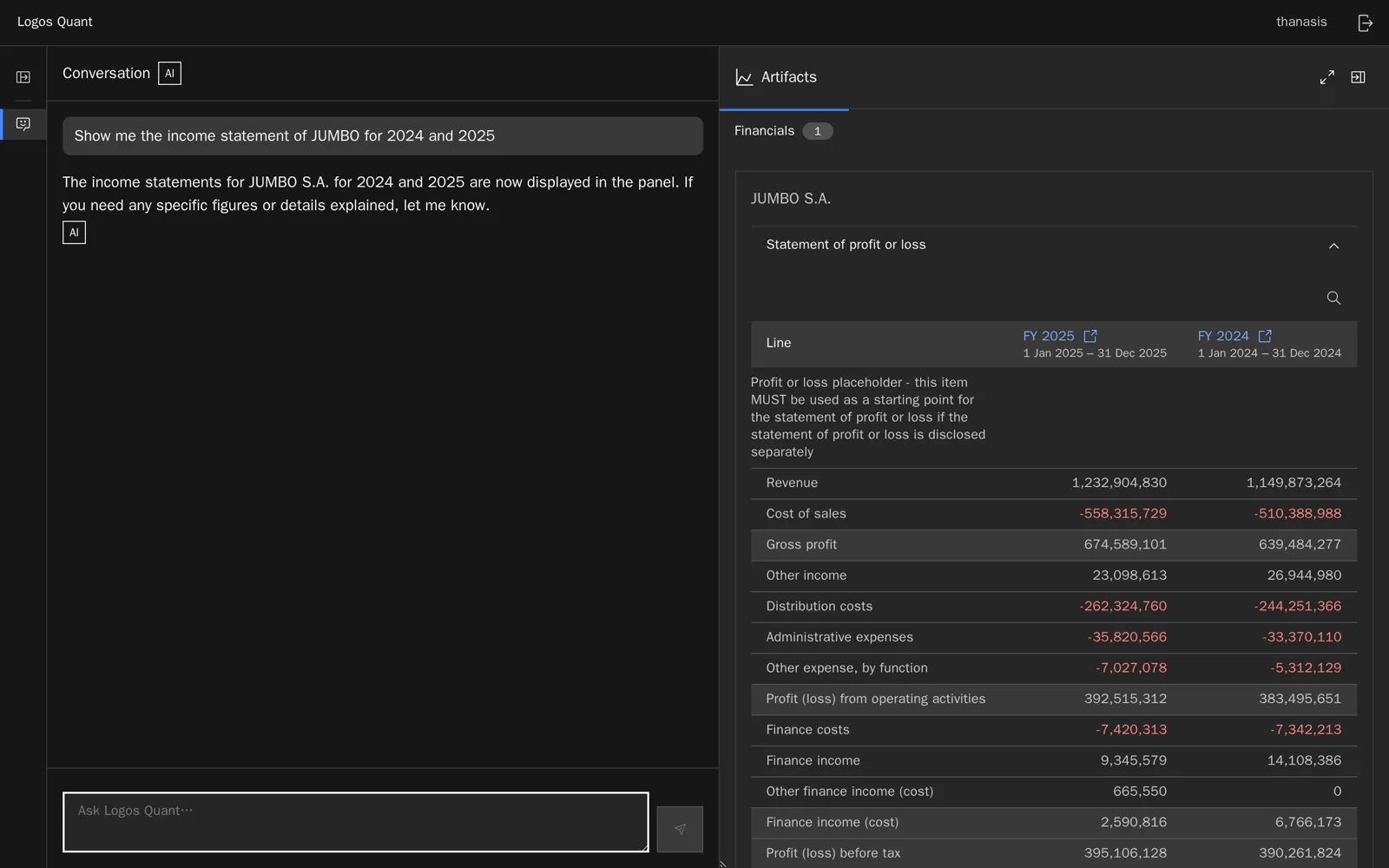Select distribution costs value -244,251,366
The width and height of the screenshot is (1389, 868).
coord(1297,607)
